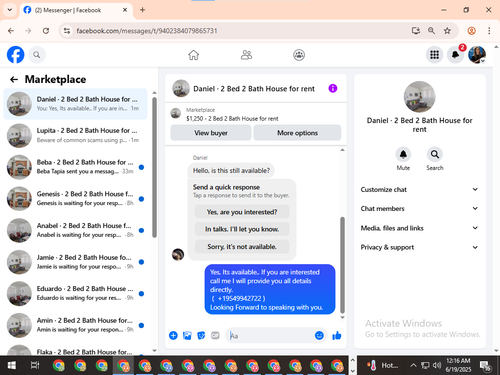Open the $1,250 listing link under Marketplace
The height and width of the screenshot is (375, 500).
(x=232, y=119)
